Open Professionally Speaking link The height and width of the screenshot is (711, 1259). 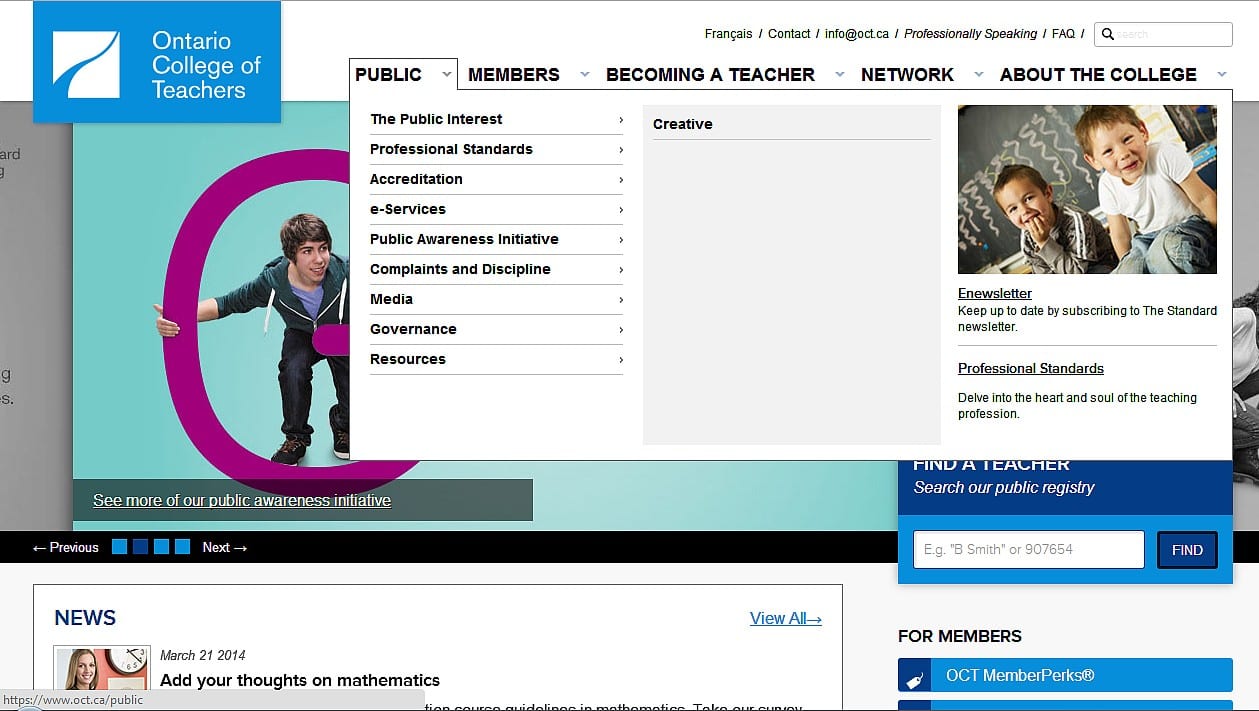tap(970, 34)
